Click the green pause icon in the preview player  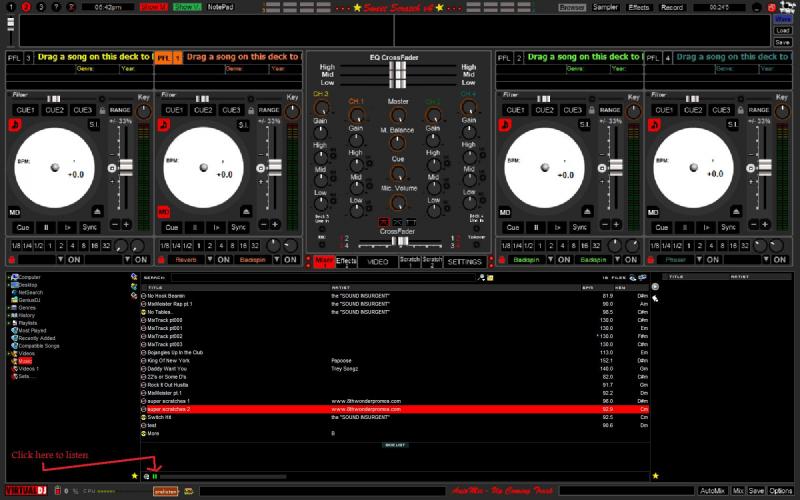155,476
